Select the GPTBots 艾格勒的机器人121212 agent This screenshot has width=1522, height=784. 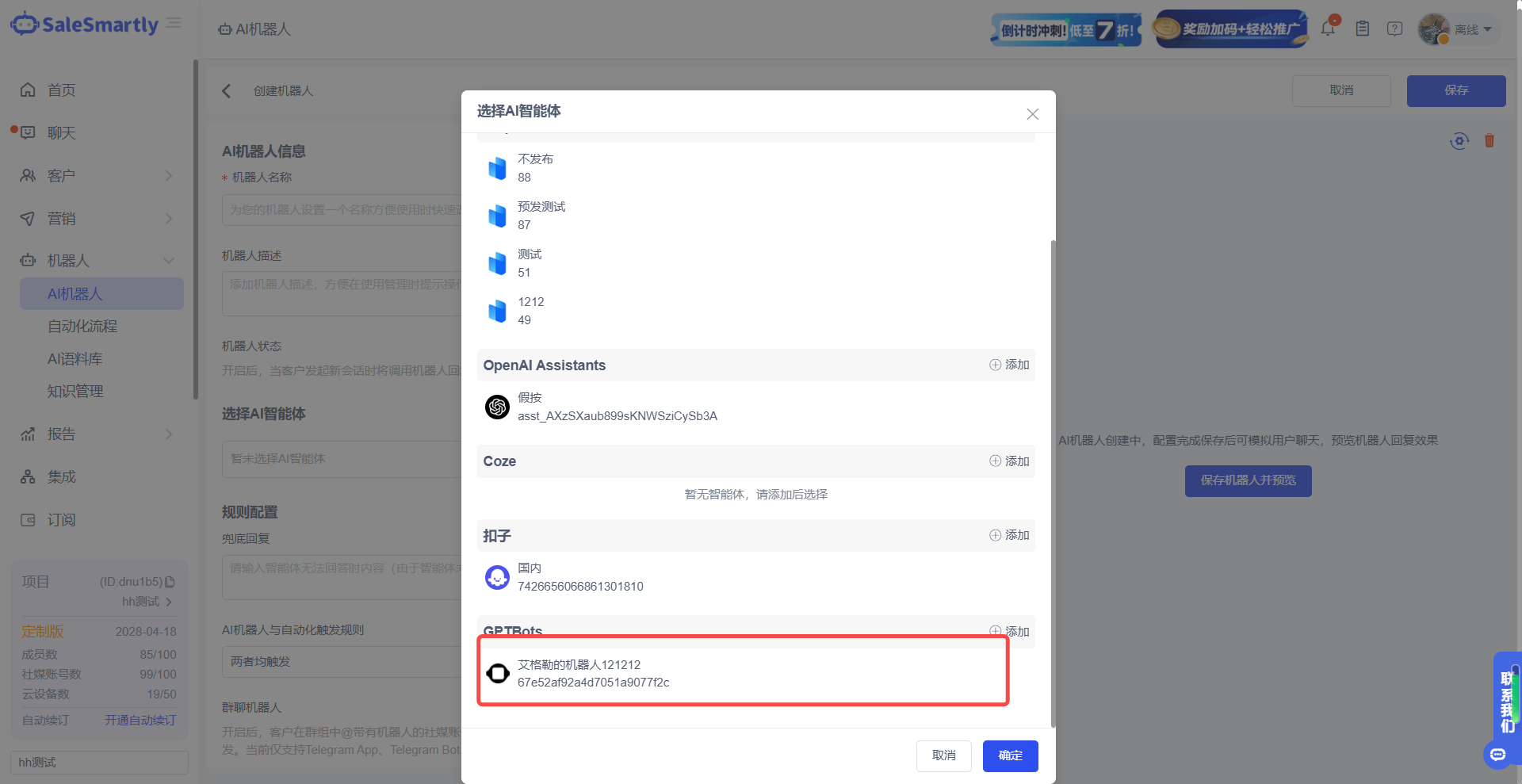pyautogui.click(x=593, y=672)
